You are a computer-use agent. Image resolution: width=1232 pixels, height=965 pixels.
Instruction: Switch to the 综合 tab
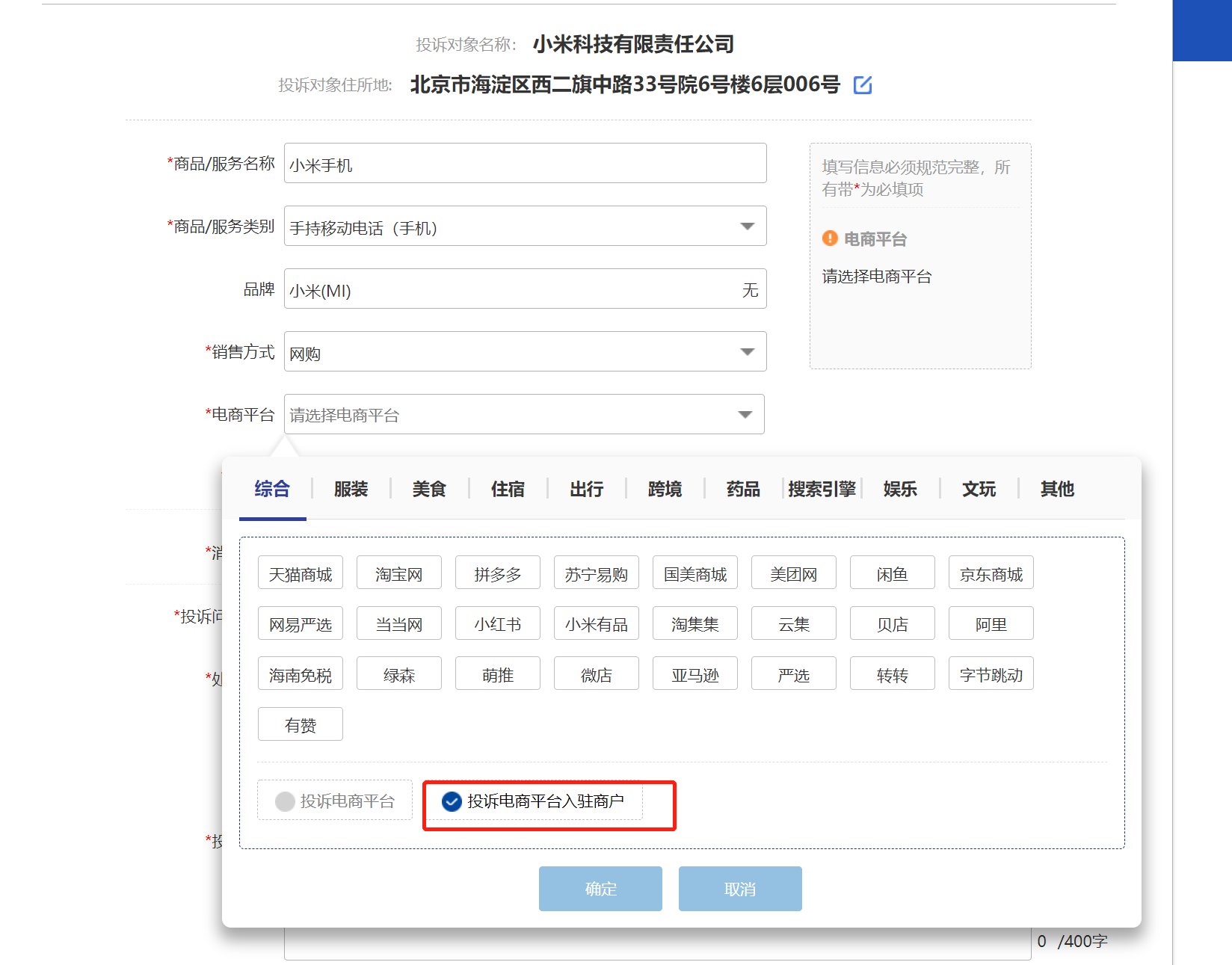[x=272, y=489]
